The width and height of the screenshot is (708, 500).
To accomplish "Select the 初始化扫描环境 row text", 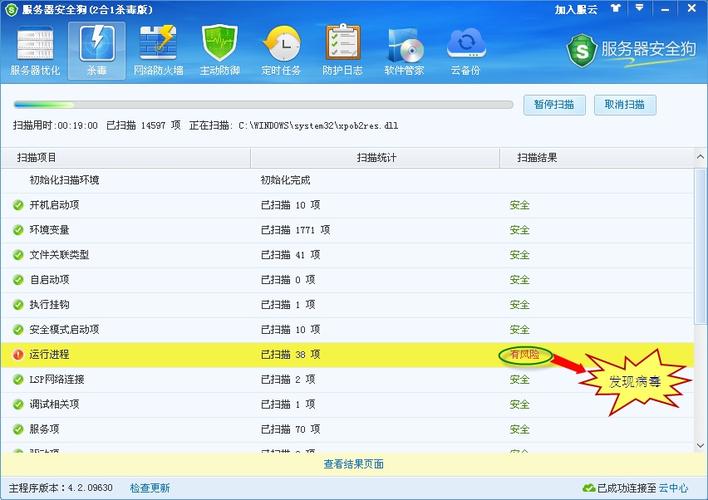I will pyautogui.click(x=64, y=180).
